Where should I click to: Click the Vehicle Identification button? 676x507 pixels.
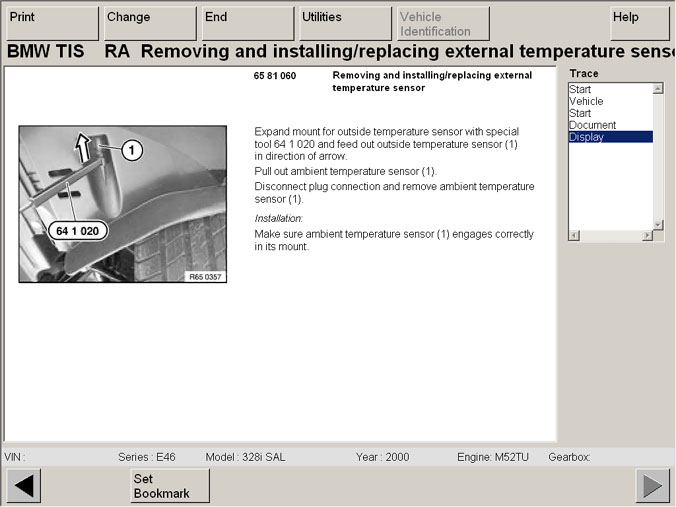coord(443,23)
